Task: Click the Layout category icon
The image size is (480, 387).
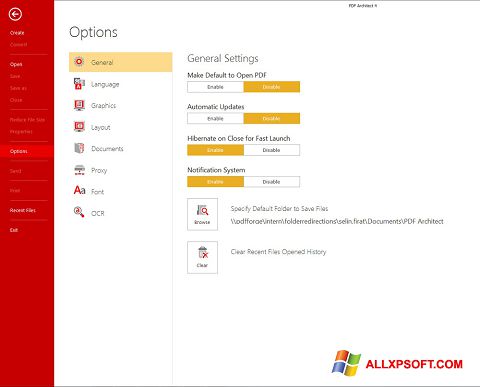Action: (79, 127)
